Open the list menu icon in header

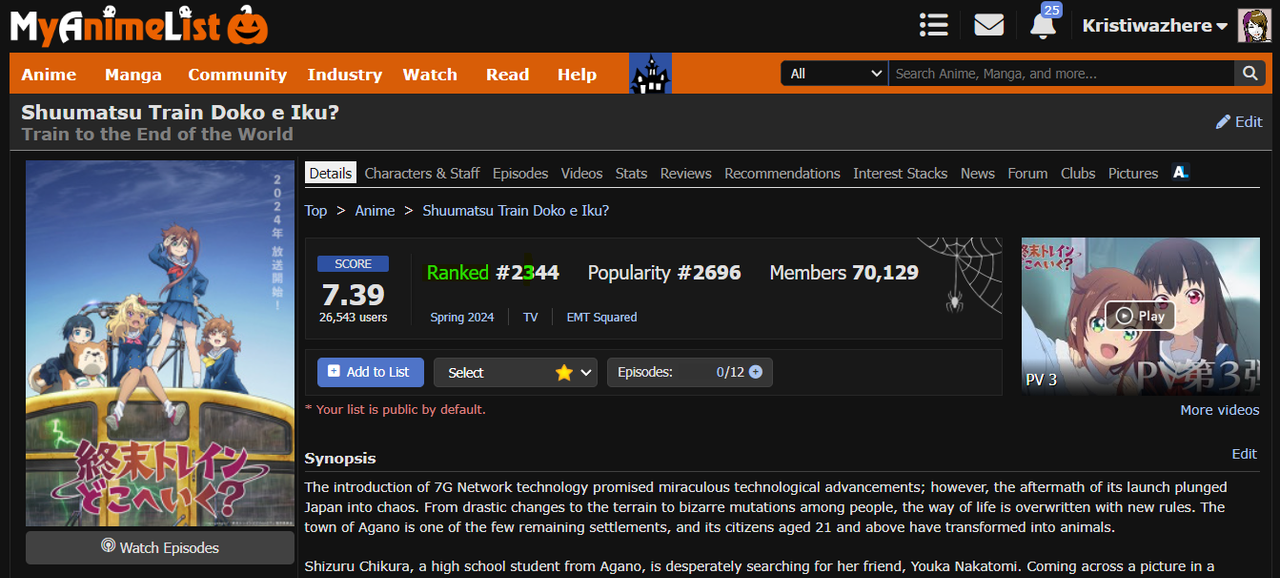tap(934, 25)
